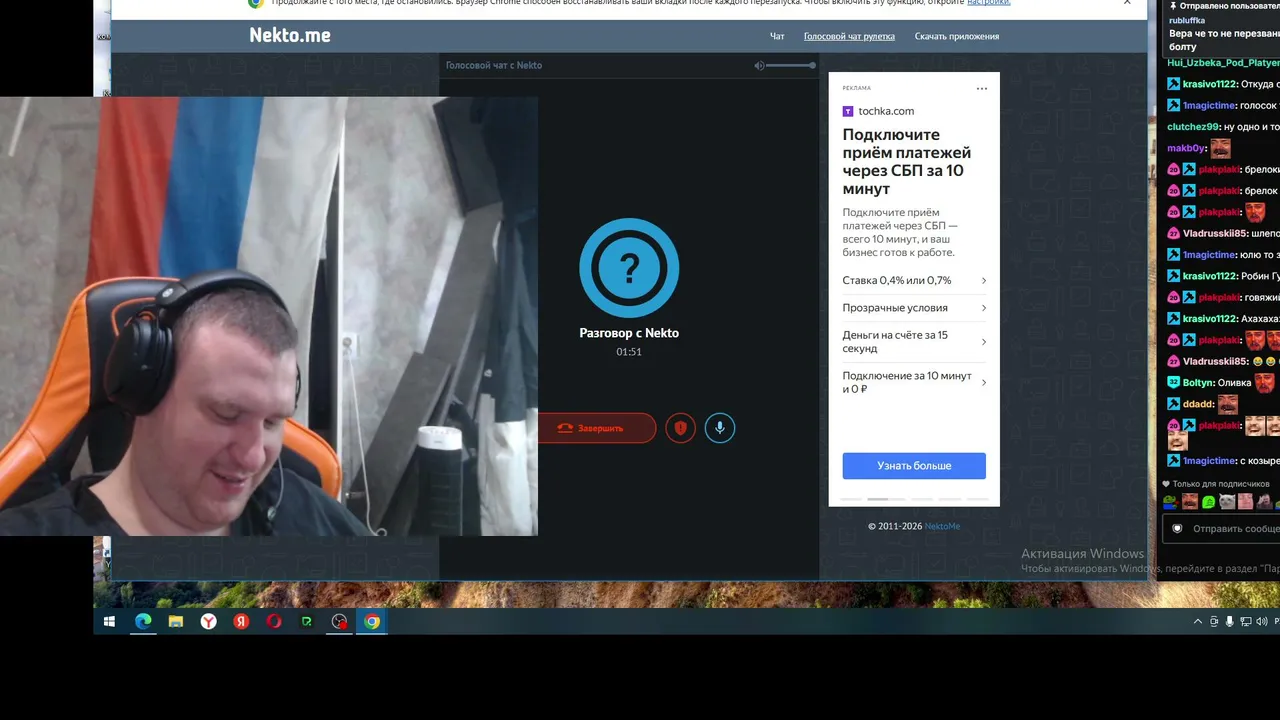The image size is (1280, 720).
Task: Open the red Яндекс icon in taskbar
Action: (x=241, y=622)
